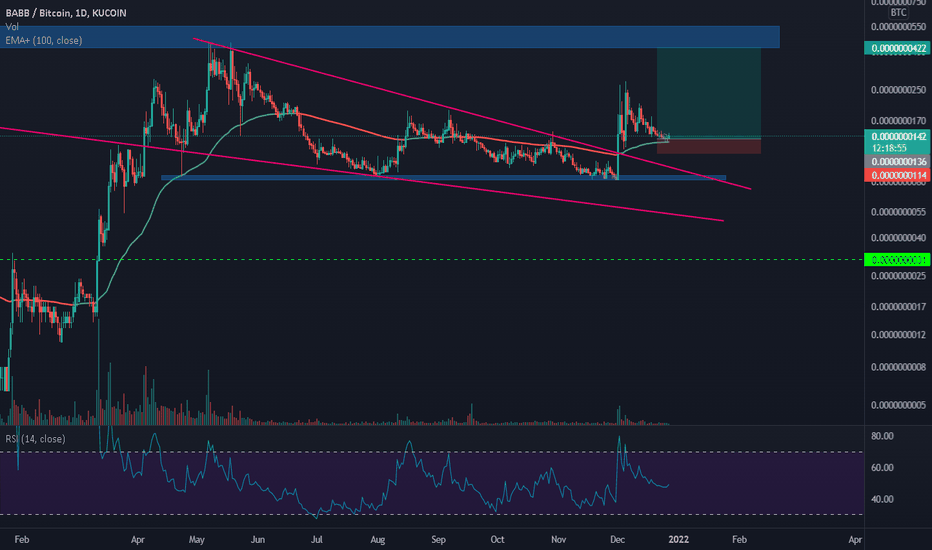Click the Nov label on time axis

558,539
